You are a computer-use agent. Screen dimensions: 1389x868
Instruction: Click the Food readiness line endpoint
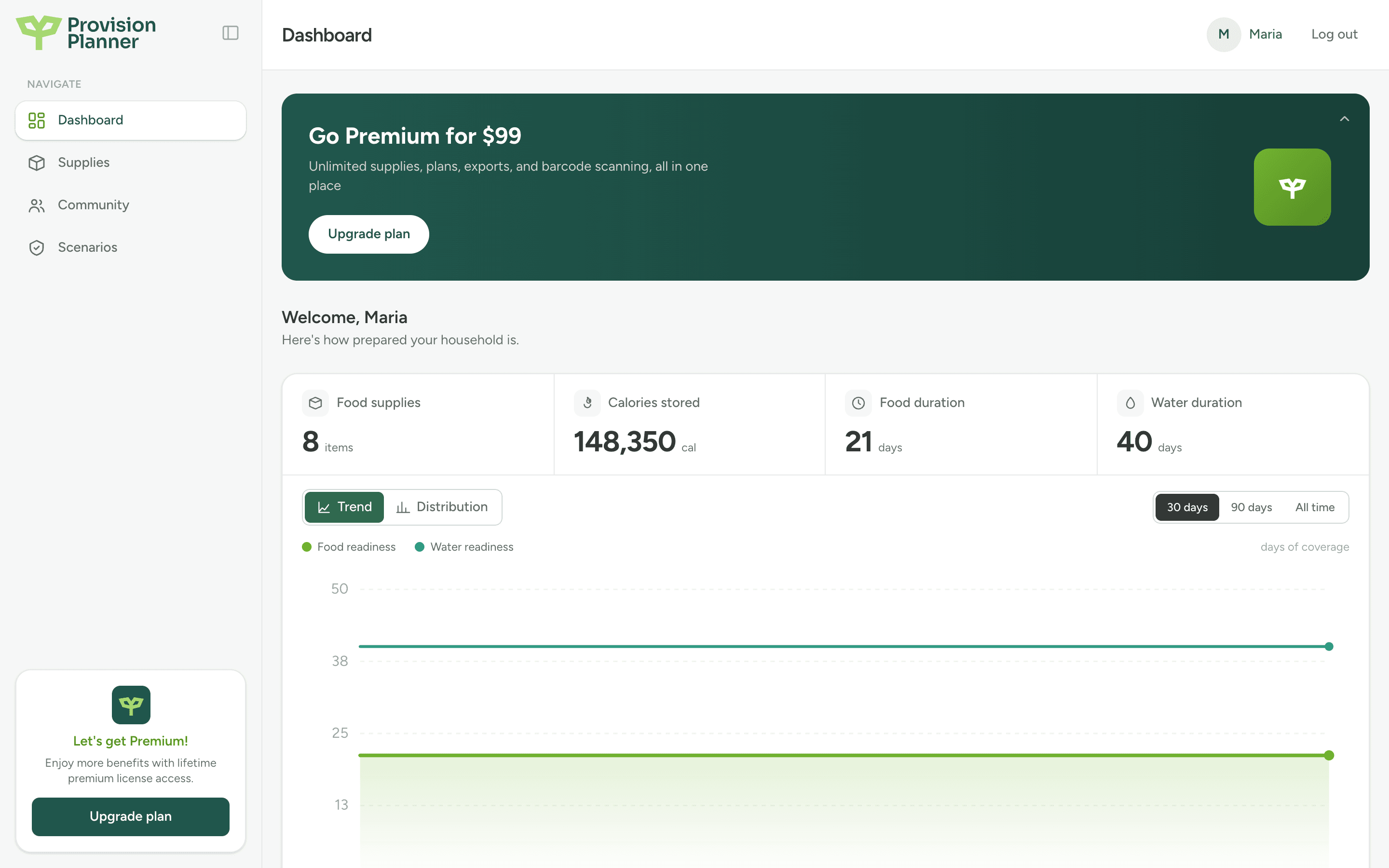coord(1329,756)
